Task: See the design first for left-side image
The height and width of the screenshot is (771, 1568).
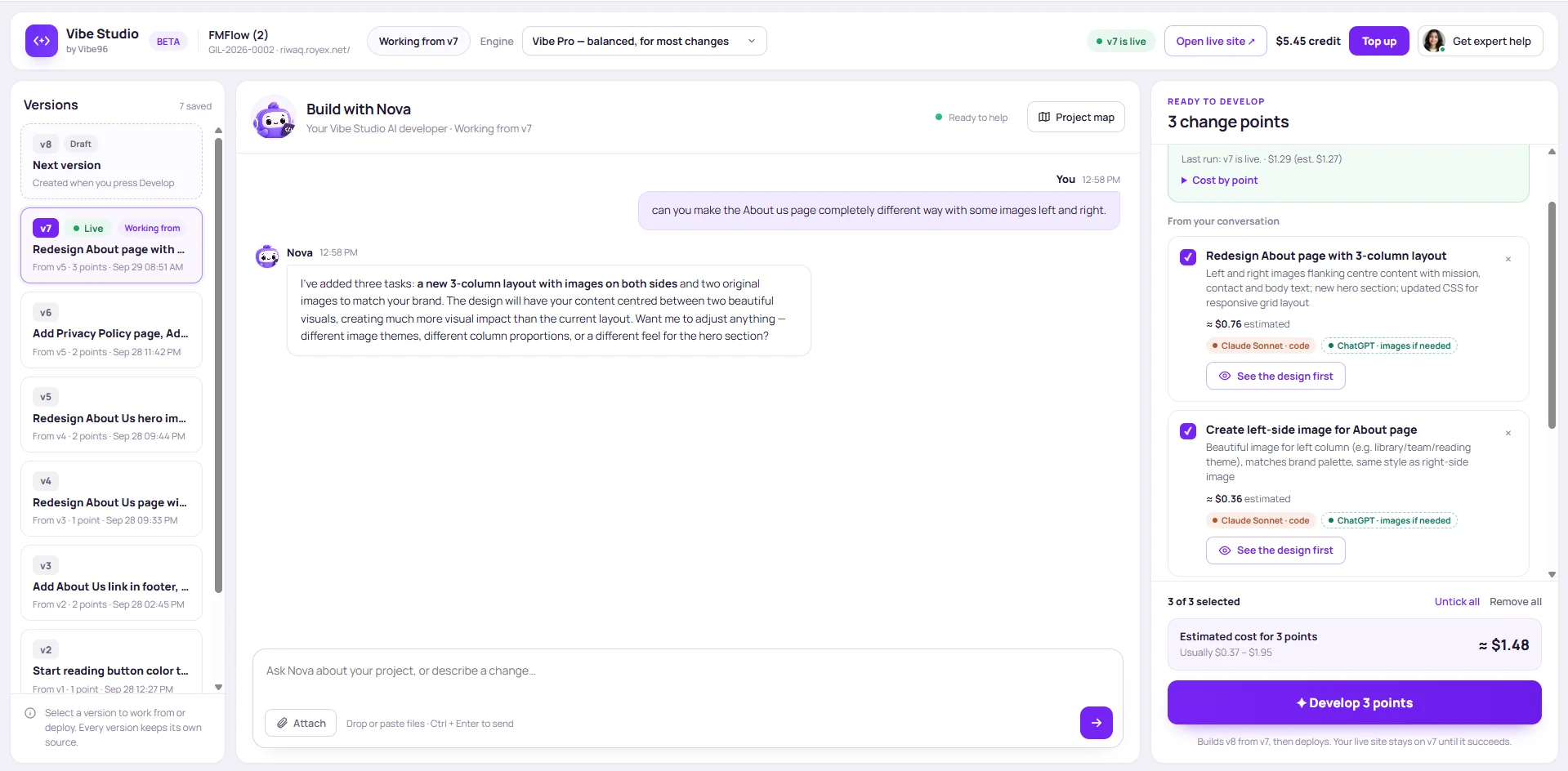Action: coord(1275,550)
